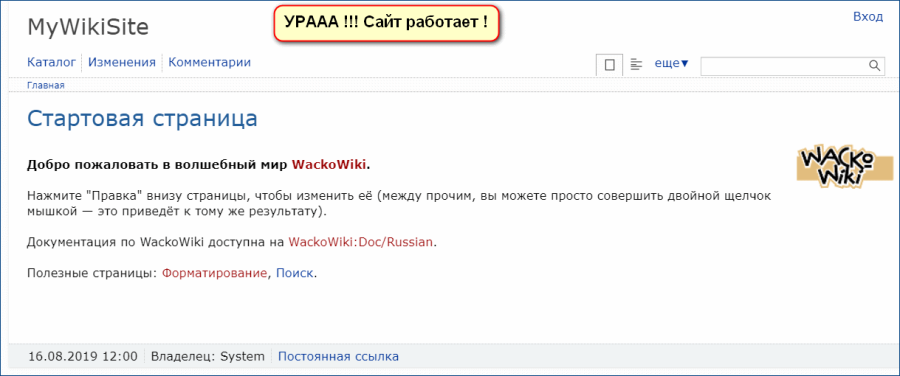Image resolution: width=900 pixels, height=376 pixels.
Task: Open the Каталог menu item
Action: [52, 63]
